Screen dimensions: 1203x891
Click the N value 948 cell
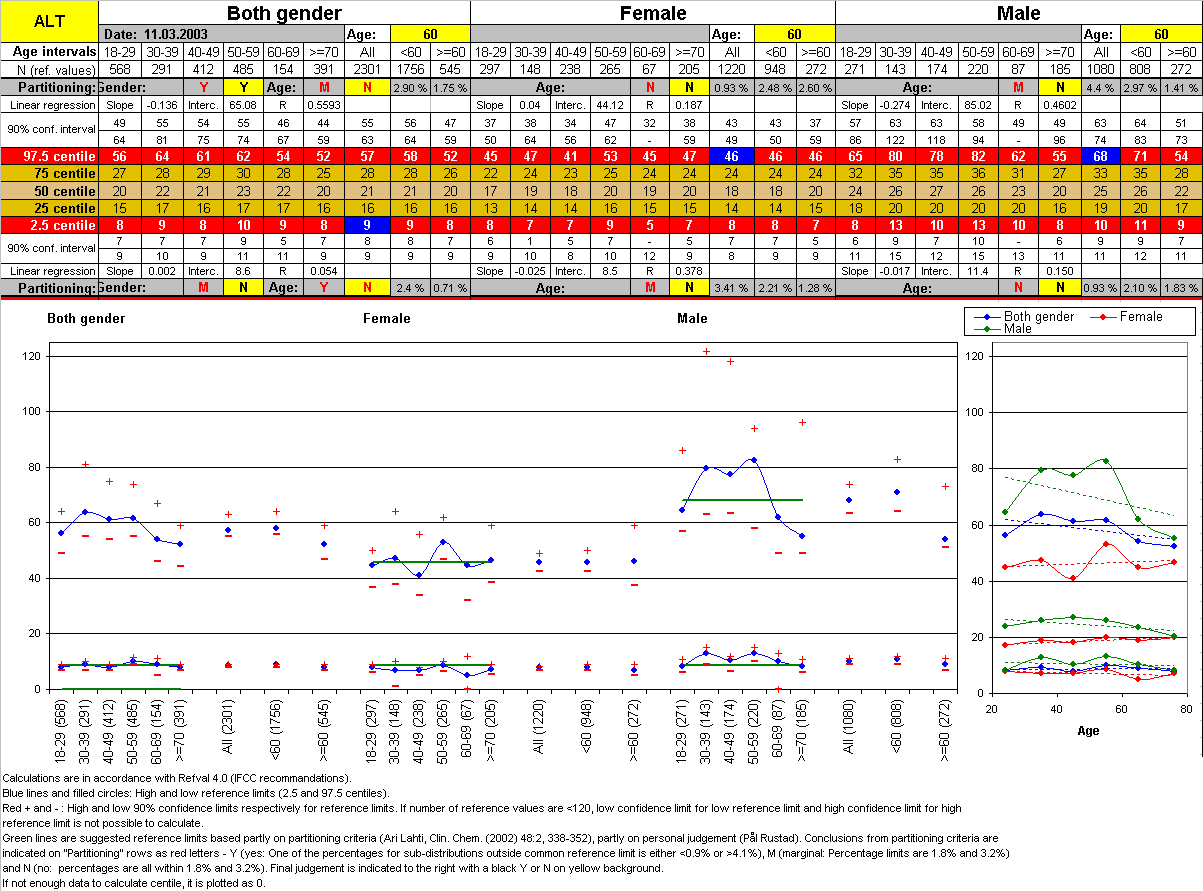(x=776, y=70)
